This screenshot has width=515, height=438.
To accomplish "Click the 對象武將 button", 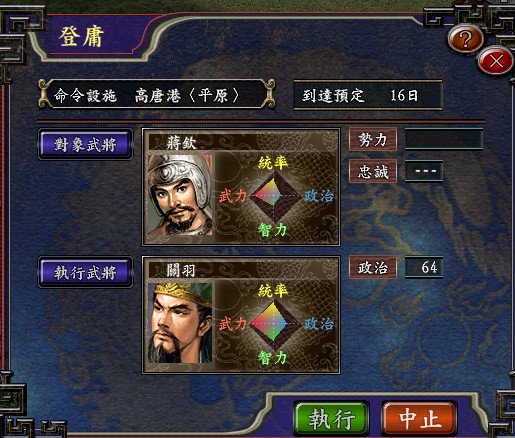I will pos(85,145).
